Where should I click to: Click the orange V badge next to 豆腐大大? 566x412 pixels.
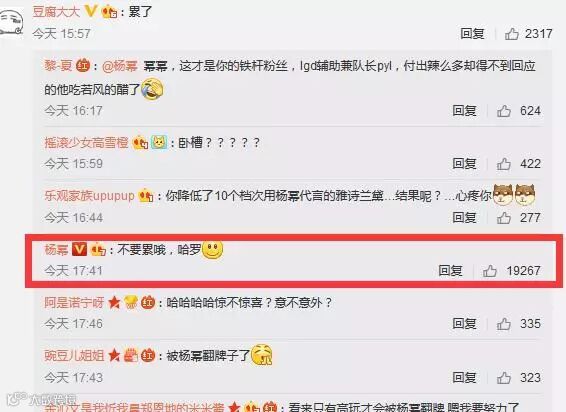90,11
